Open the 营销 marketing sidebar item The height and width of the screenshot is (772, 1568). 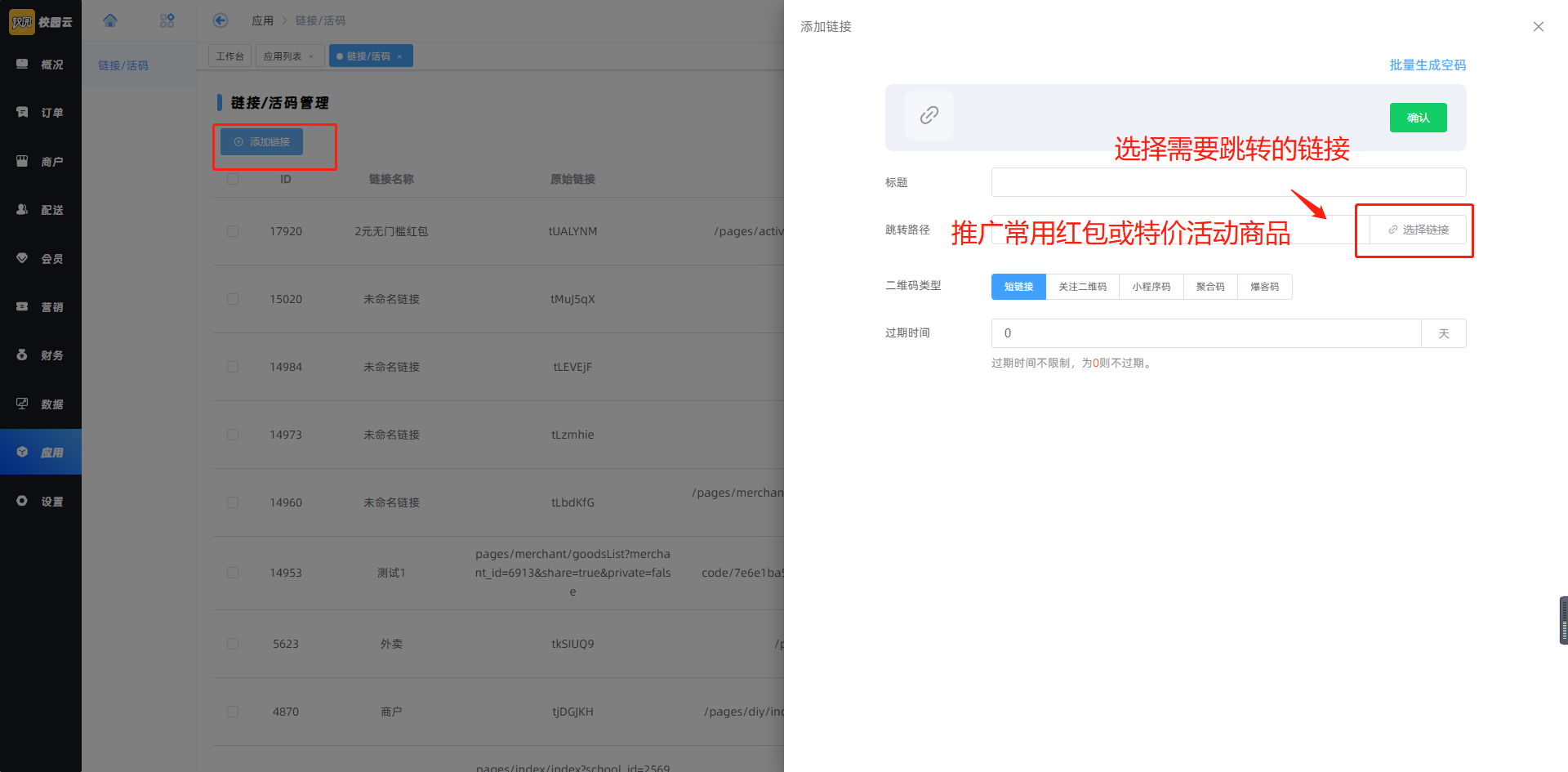41,307
